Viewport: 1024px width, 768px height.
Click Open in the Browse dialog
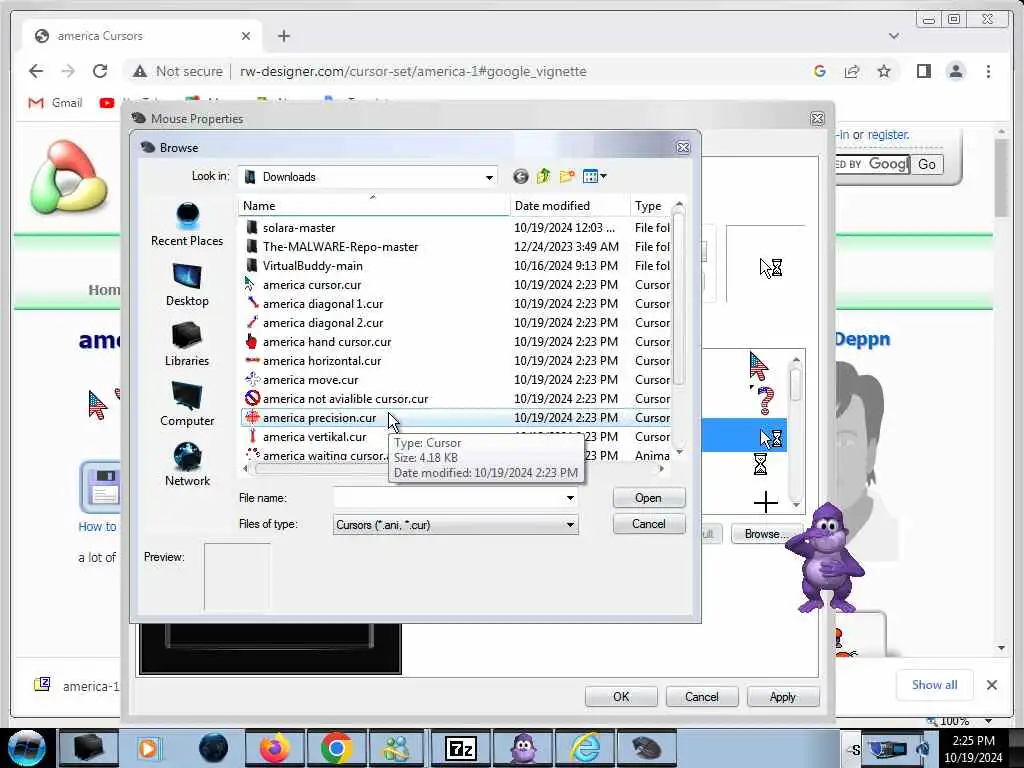click(x=648, y=498)
